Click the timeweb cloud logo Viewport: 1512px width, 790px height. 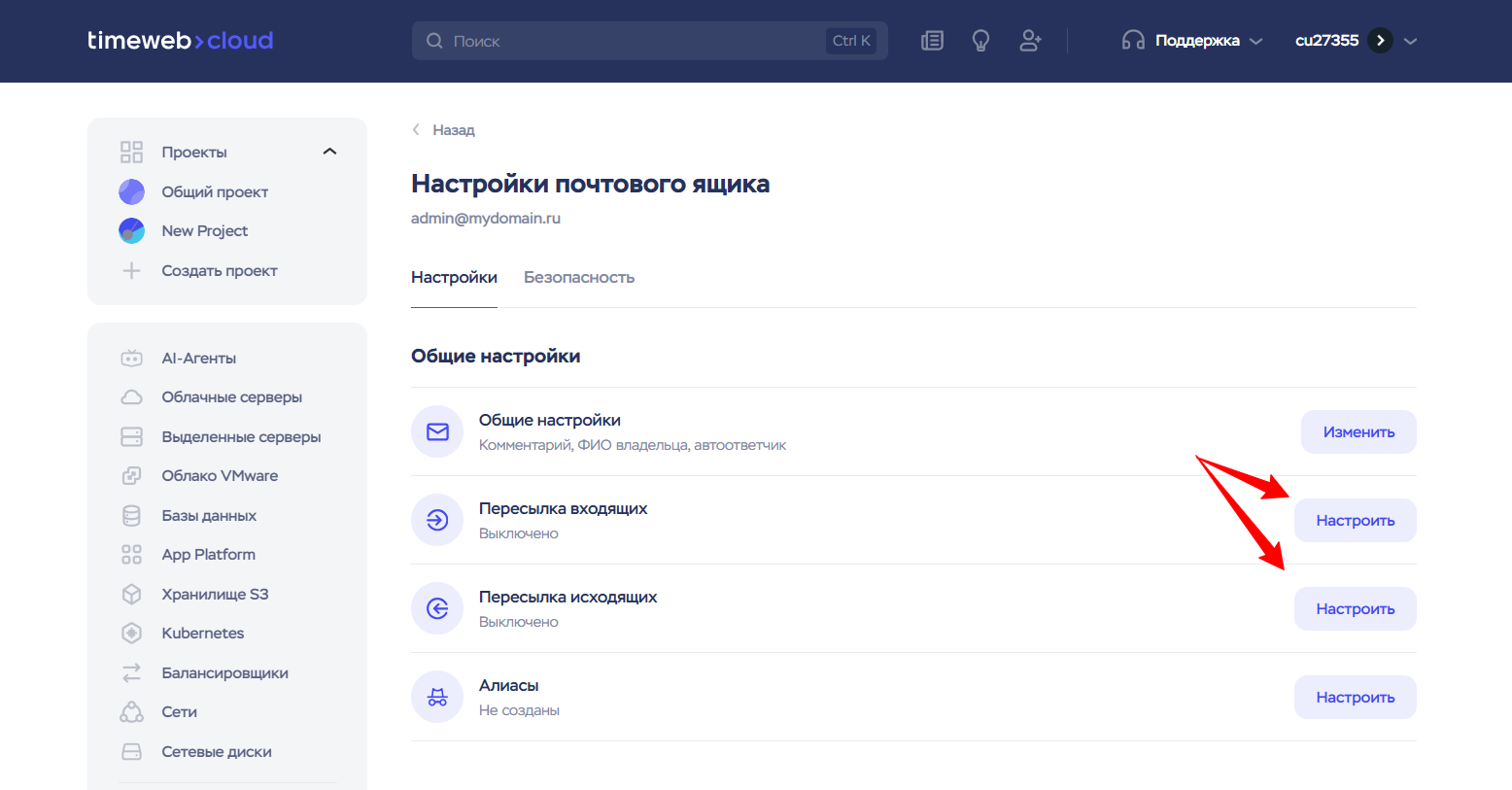(180, 41)
